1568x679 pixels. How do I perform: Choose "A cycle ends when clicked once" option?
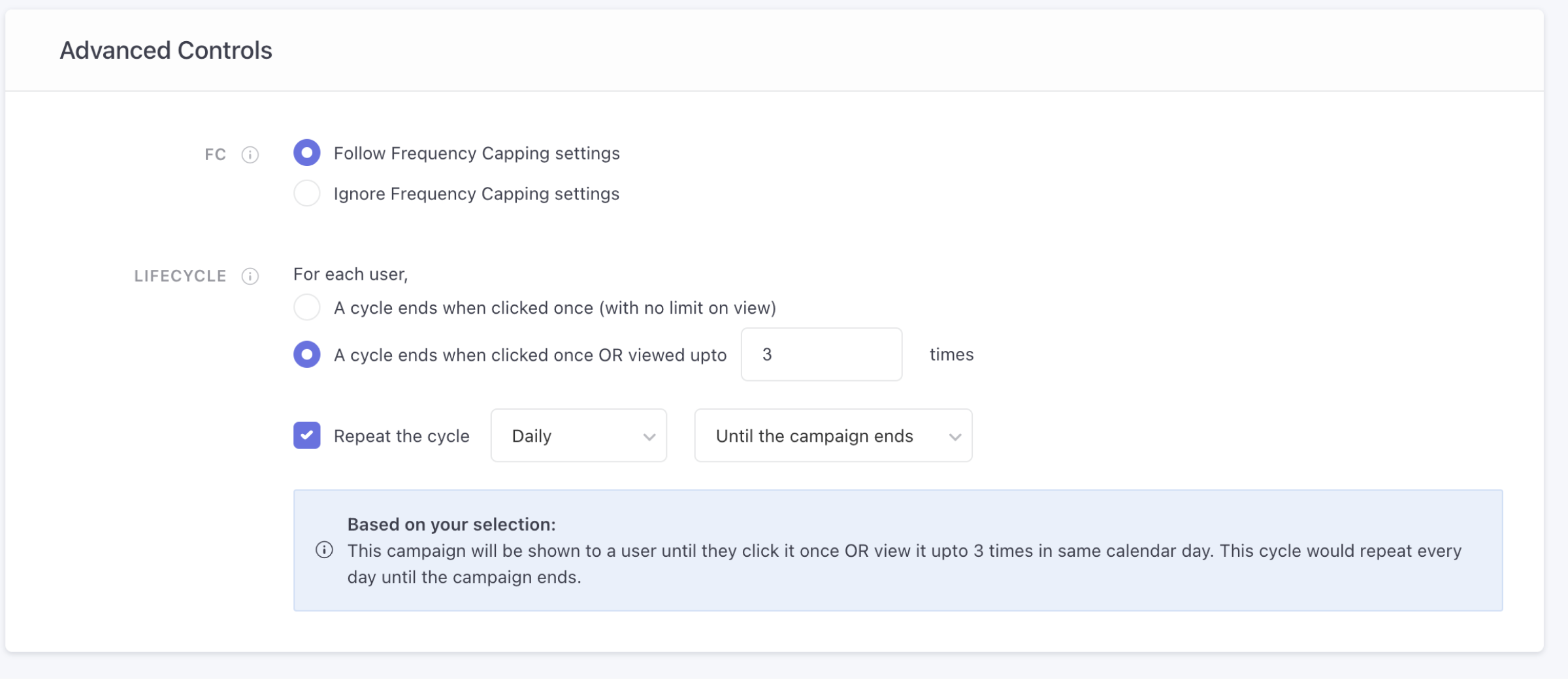coord(306,307)
